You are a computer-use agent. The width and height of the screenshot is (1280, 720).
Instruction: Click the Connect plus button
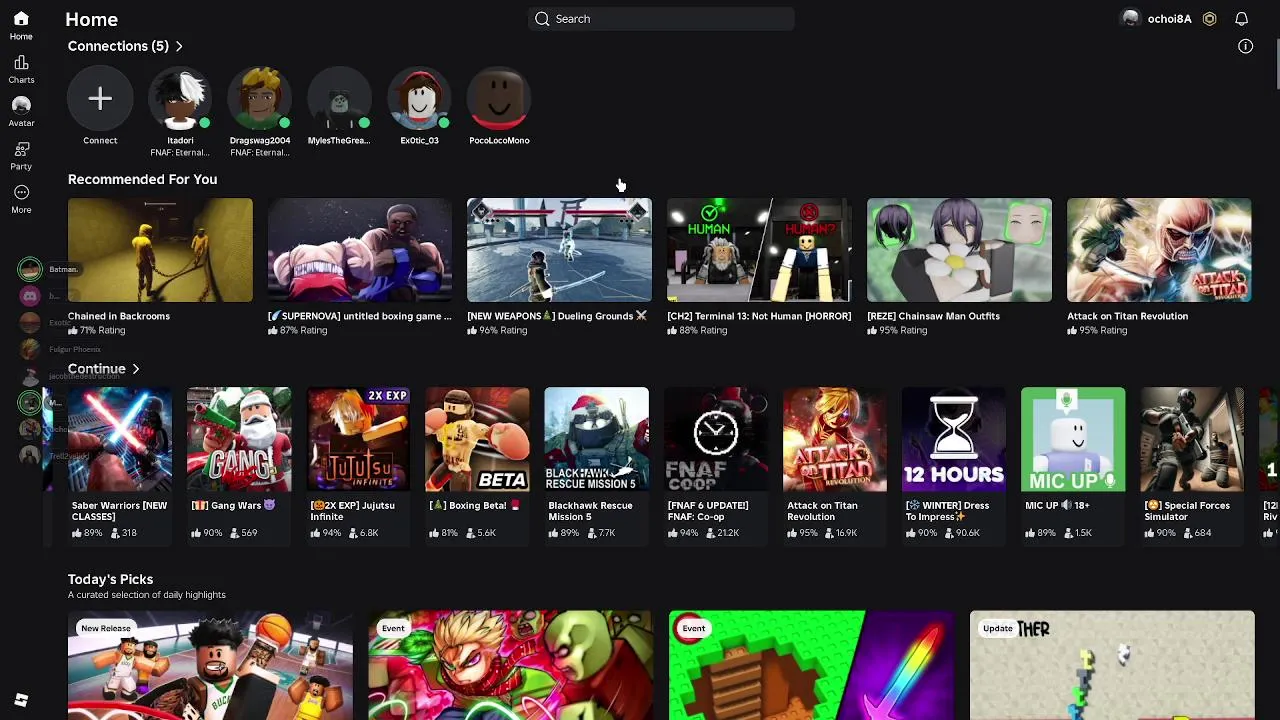tap(100, 99)
